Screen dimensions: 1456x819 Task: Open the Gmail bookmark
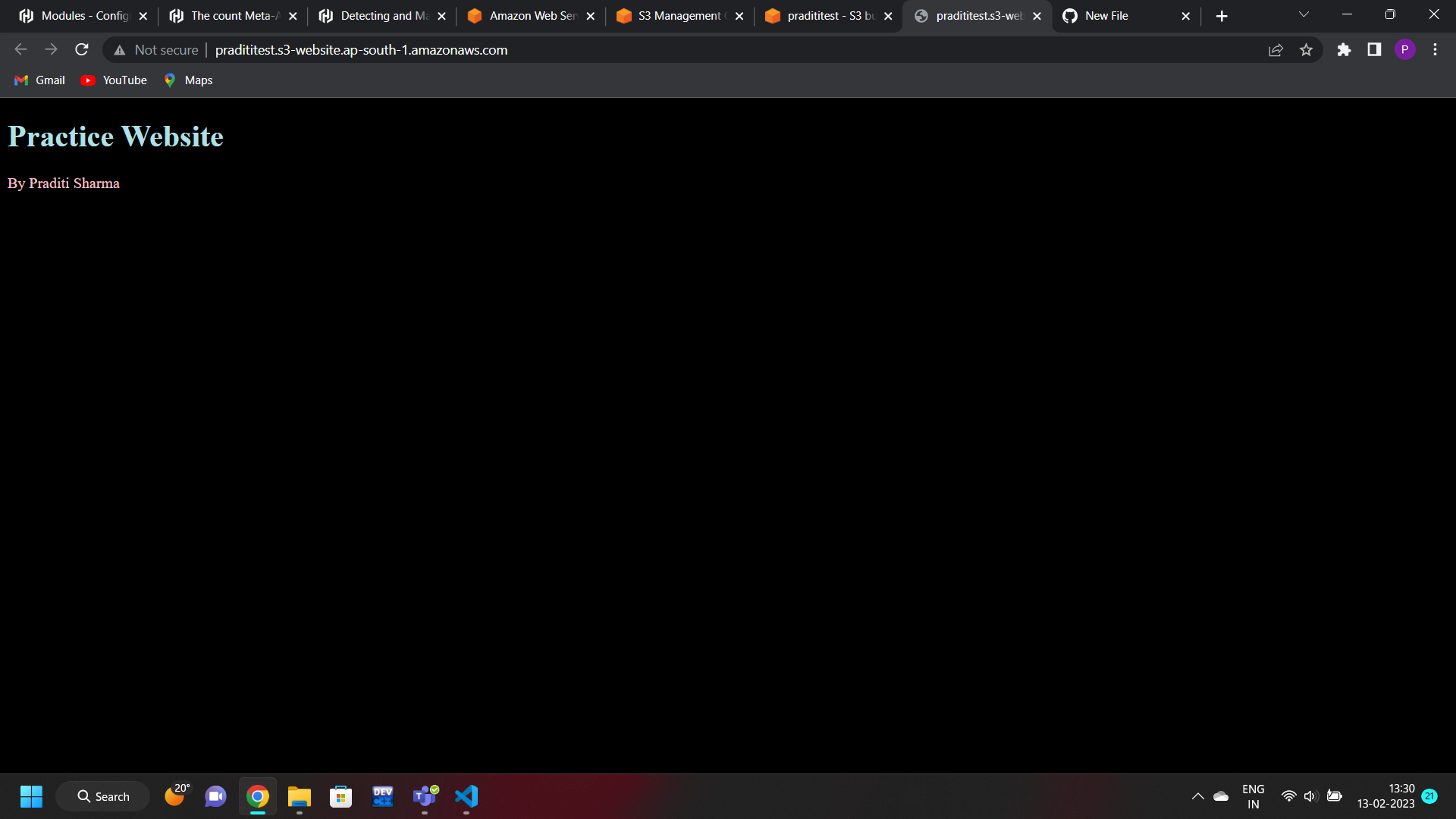point(40,80)
